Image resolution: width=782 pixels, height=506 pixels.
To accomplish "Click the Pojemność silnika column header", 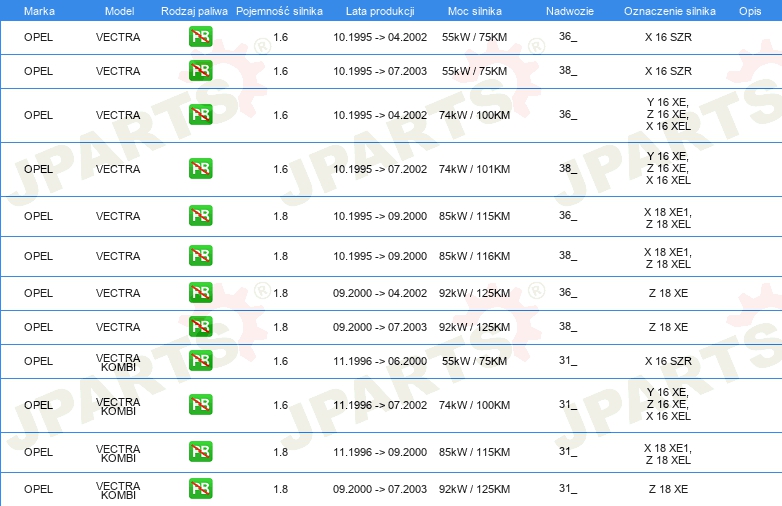I will tap(279, 11).
